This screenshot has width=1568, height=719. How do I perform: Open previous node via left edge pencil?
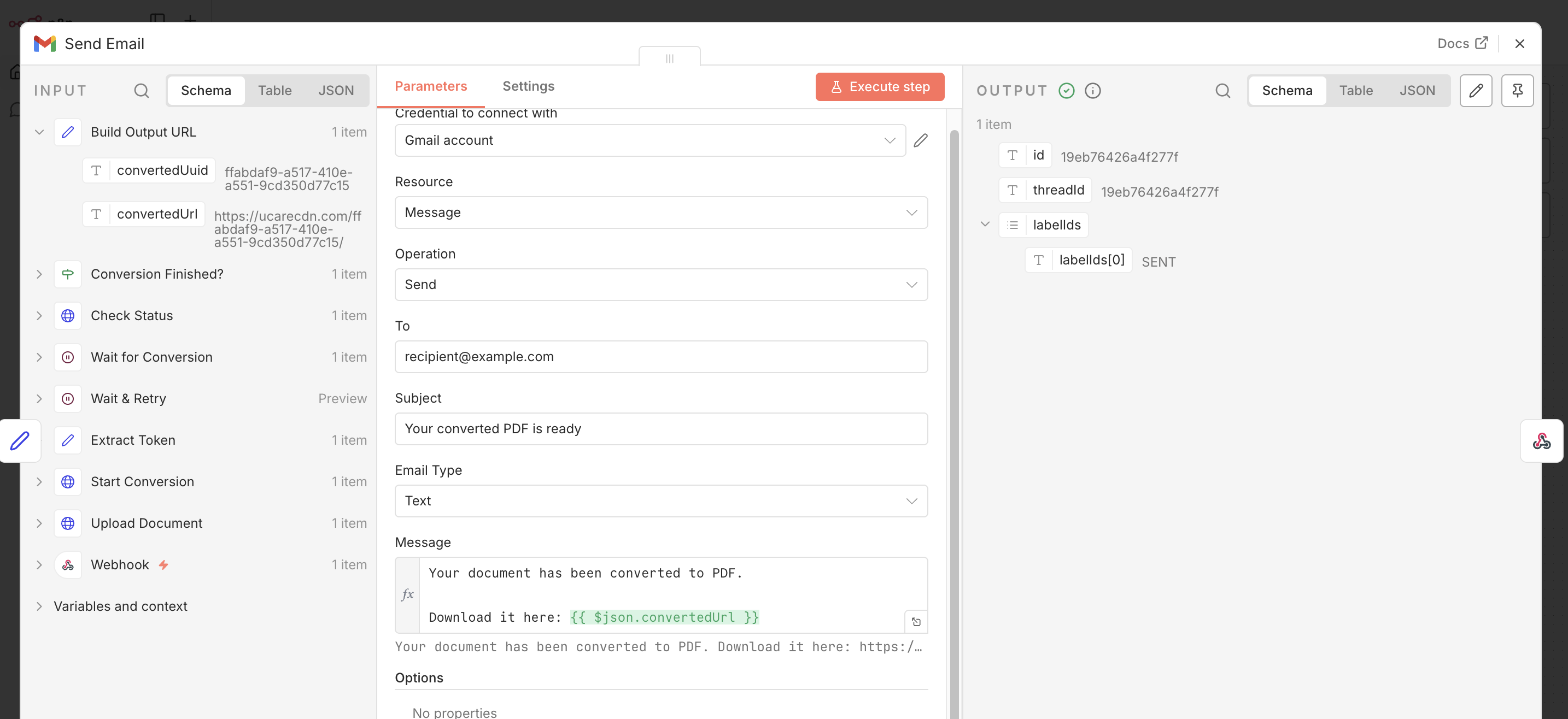(x=20, y=440)
